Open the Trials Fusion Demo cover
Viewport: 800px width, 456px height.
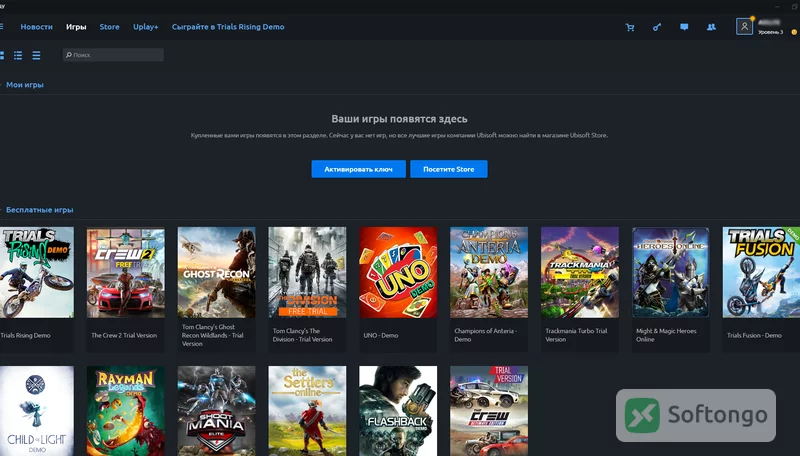pos(761,272)
